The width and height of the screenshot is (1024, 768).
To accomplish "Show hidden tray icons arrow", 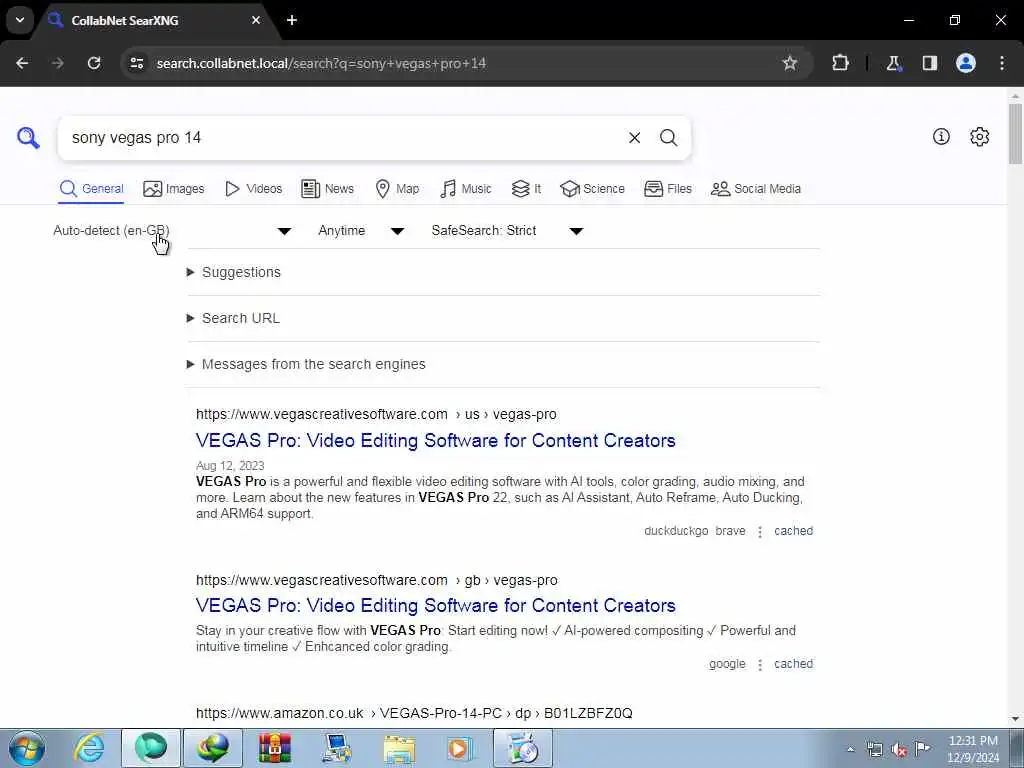I will (x=850, y=749).
